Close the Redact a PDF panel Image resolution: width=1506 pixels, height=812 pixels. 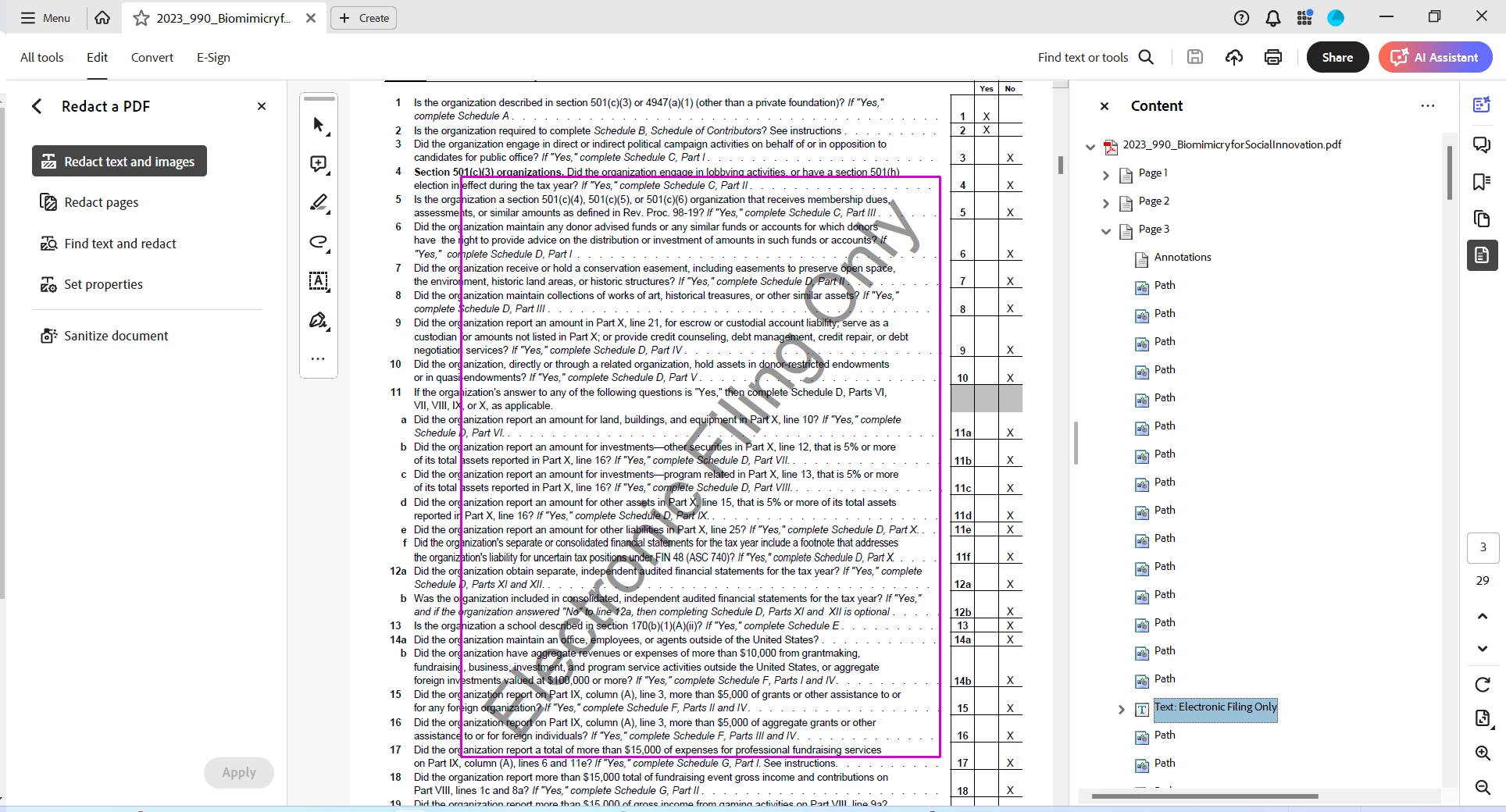pyautogui.click(x=262, y=106)
